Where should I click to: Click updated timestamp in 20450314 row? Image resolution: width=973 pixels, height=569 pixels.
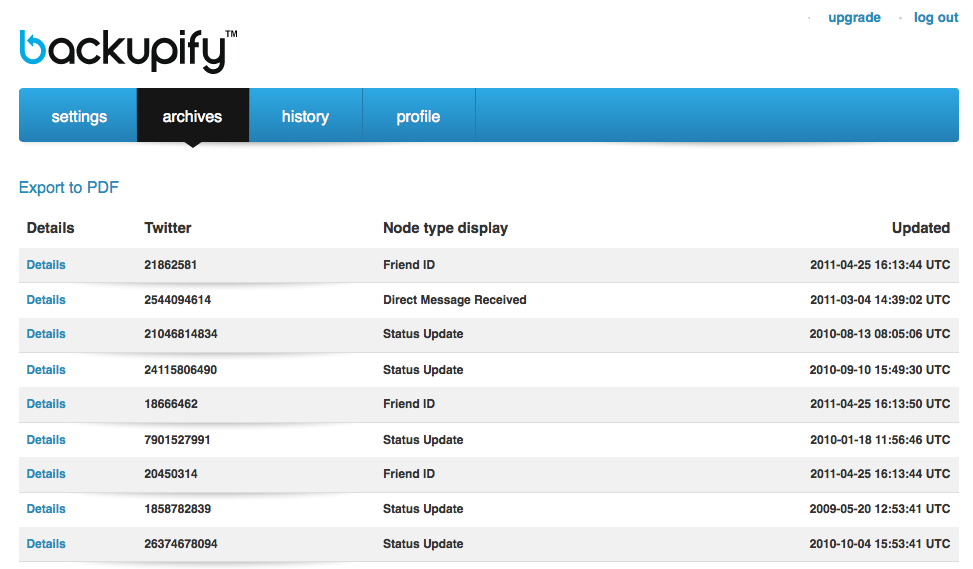880,474
